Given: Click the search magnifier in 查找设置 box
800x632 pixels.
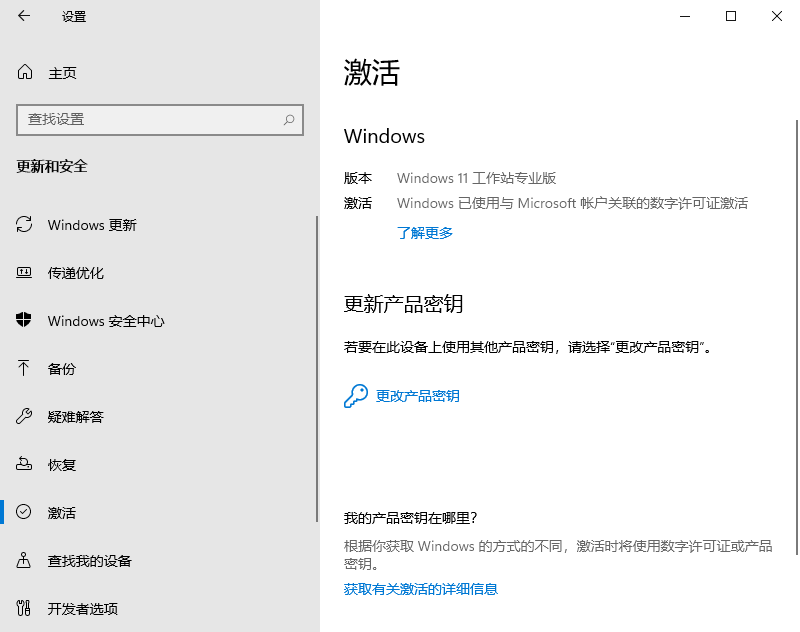Looking at the screenshot, I should click(289, 119).
